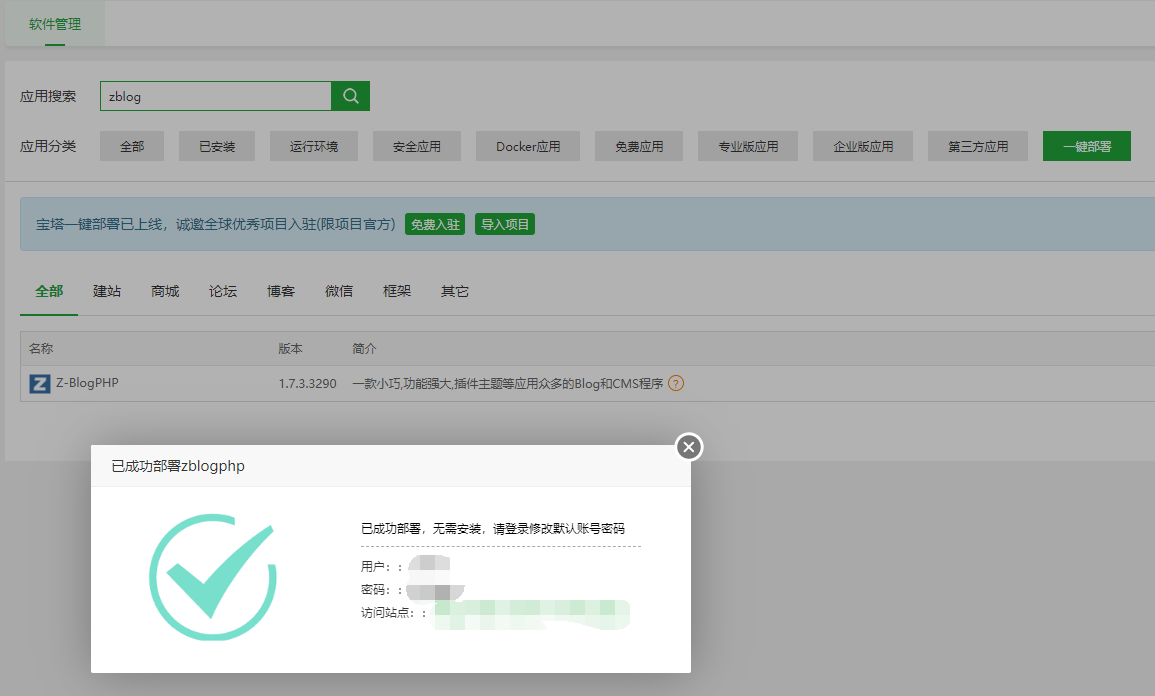Show 企业版应用 category

pos(863,147)
